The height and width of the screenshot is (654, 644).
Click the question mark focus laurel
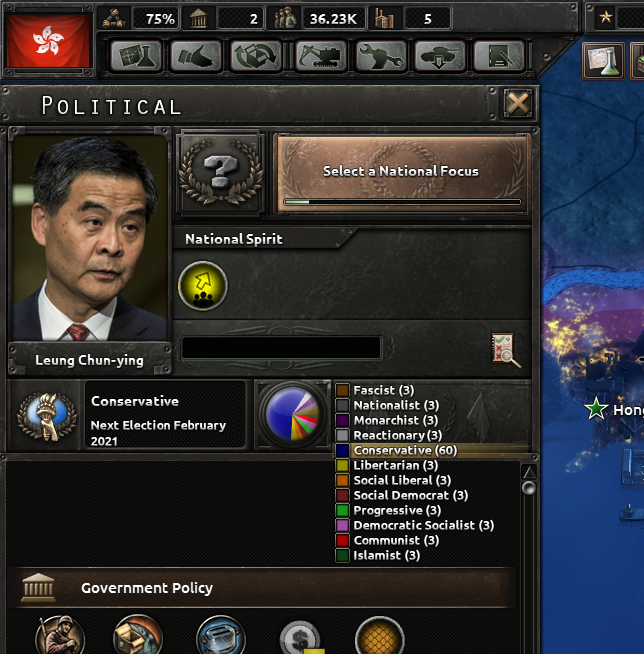221,172
